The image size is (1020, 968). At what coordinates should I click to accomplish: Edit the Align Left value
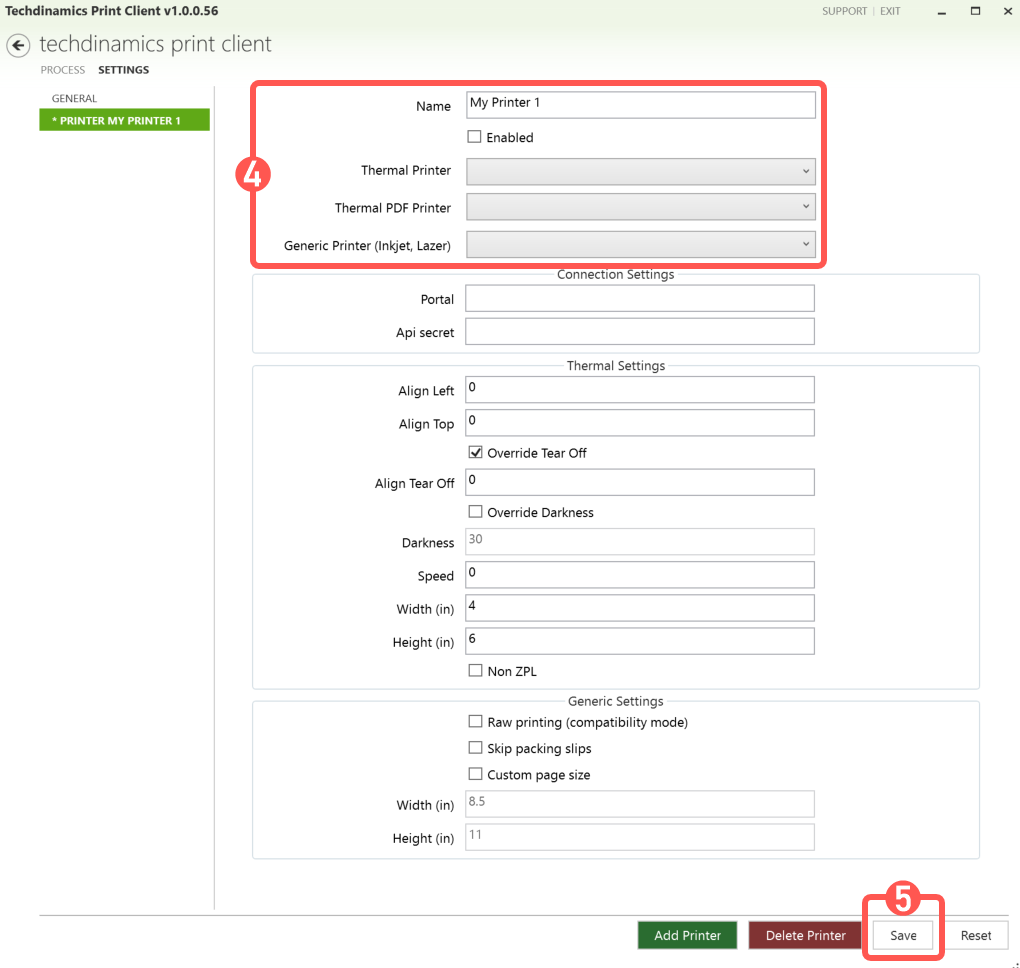coord(639,390)
